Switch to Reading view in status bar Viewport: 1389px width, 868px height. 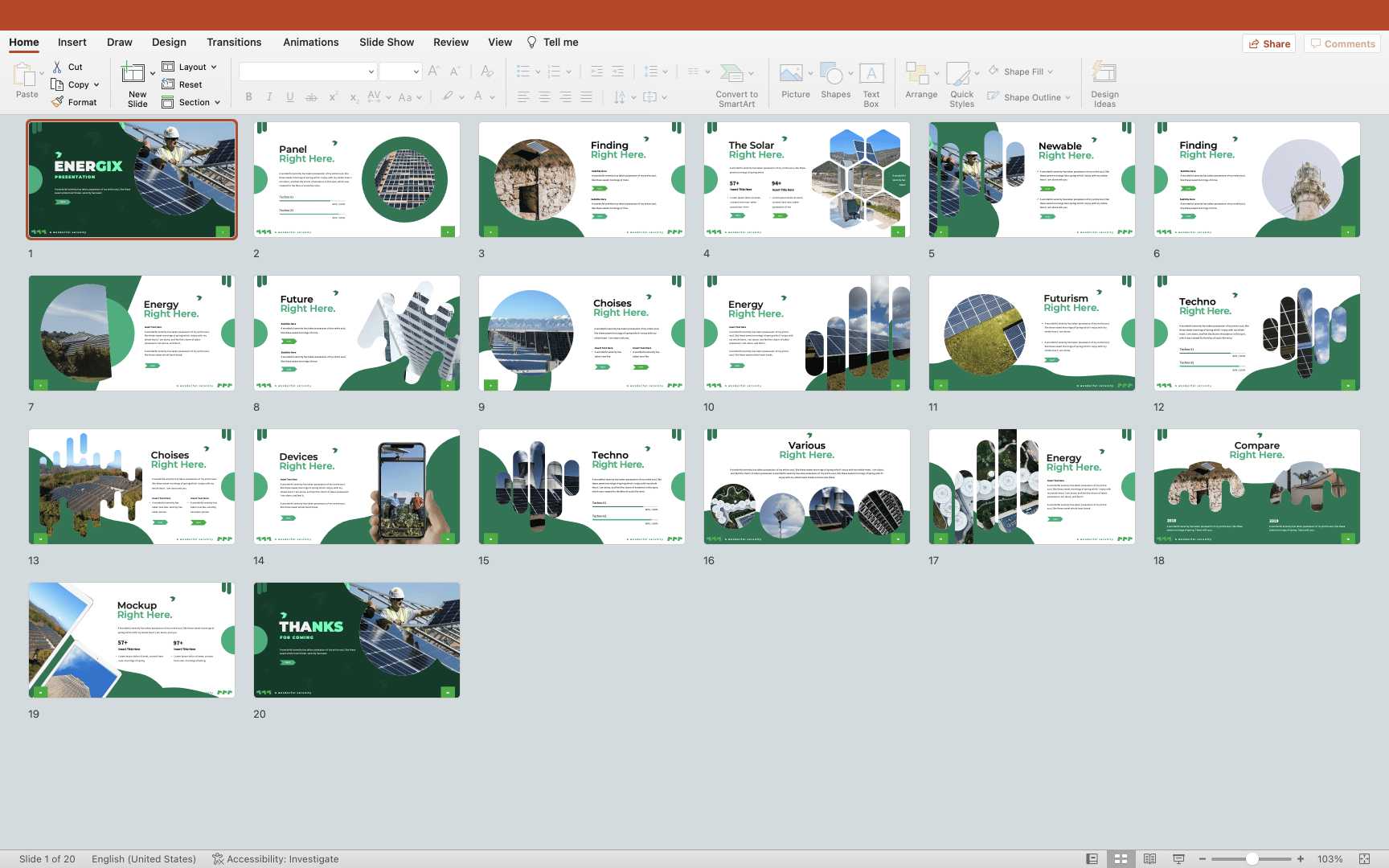pyautogui.click(x=1149, y=858)
